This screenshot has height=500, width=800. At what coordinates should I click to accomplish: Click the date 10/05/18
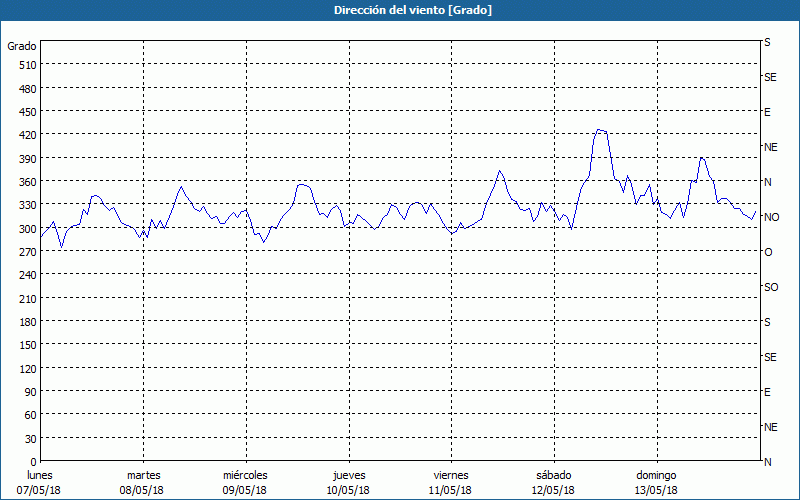tap(348, 490)
